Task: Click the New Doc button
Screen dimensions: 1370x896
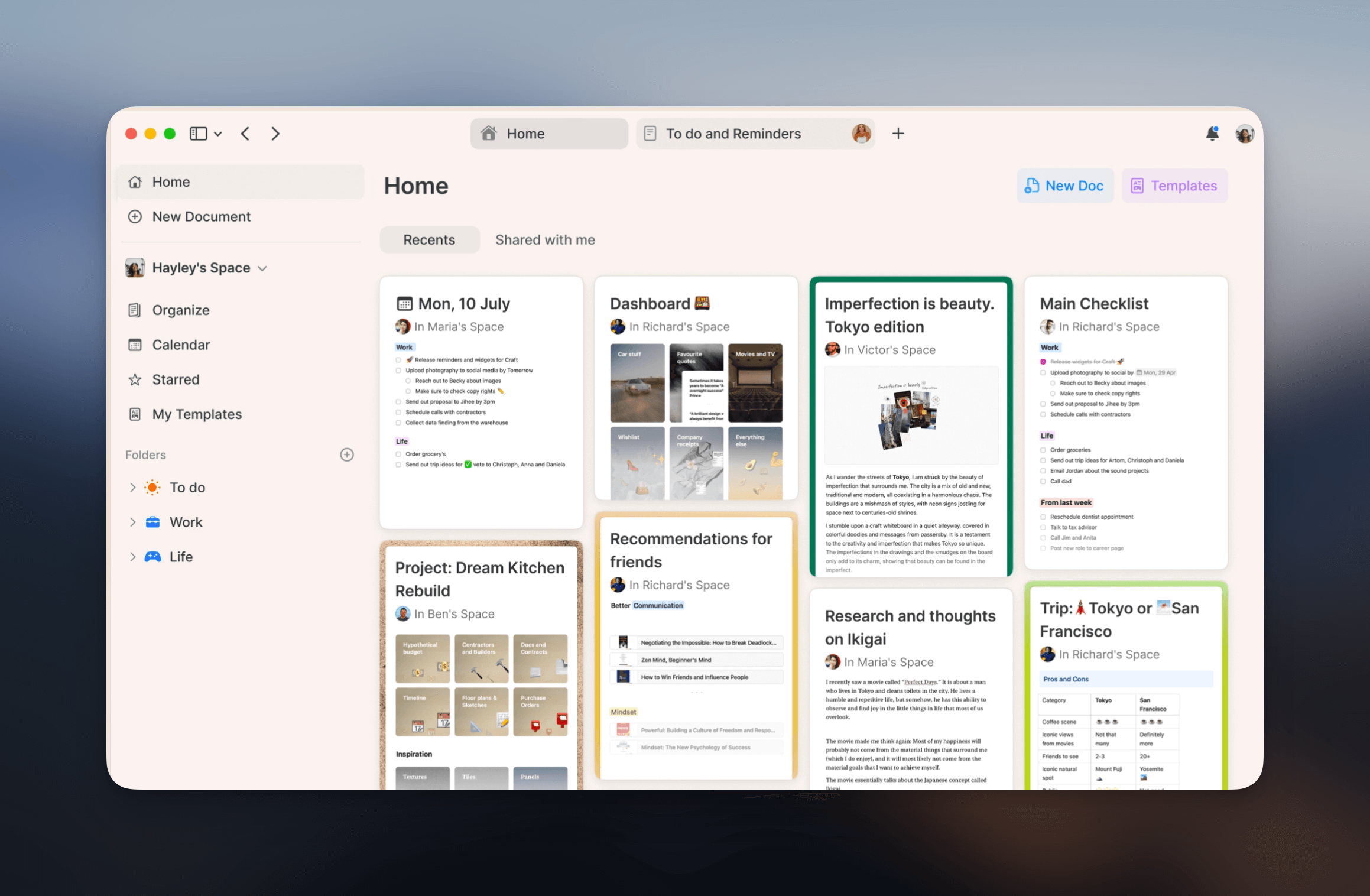Action: click(1064, 186)
